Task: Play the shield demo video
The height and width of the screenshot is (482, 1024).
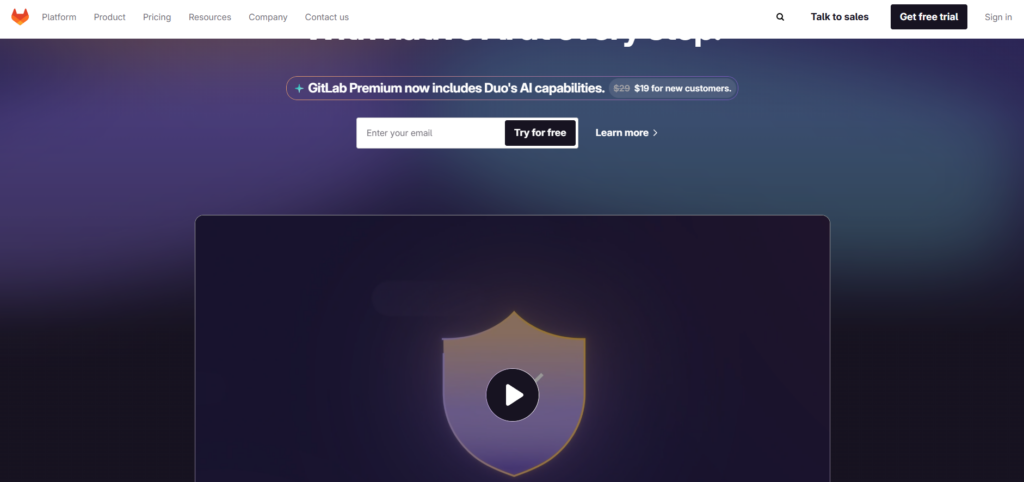Action: [513, 395]
